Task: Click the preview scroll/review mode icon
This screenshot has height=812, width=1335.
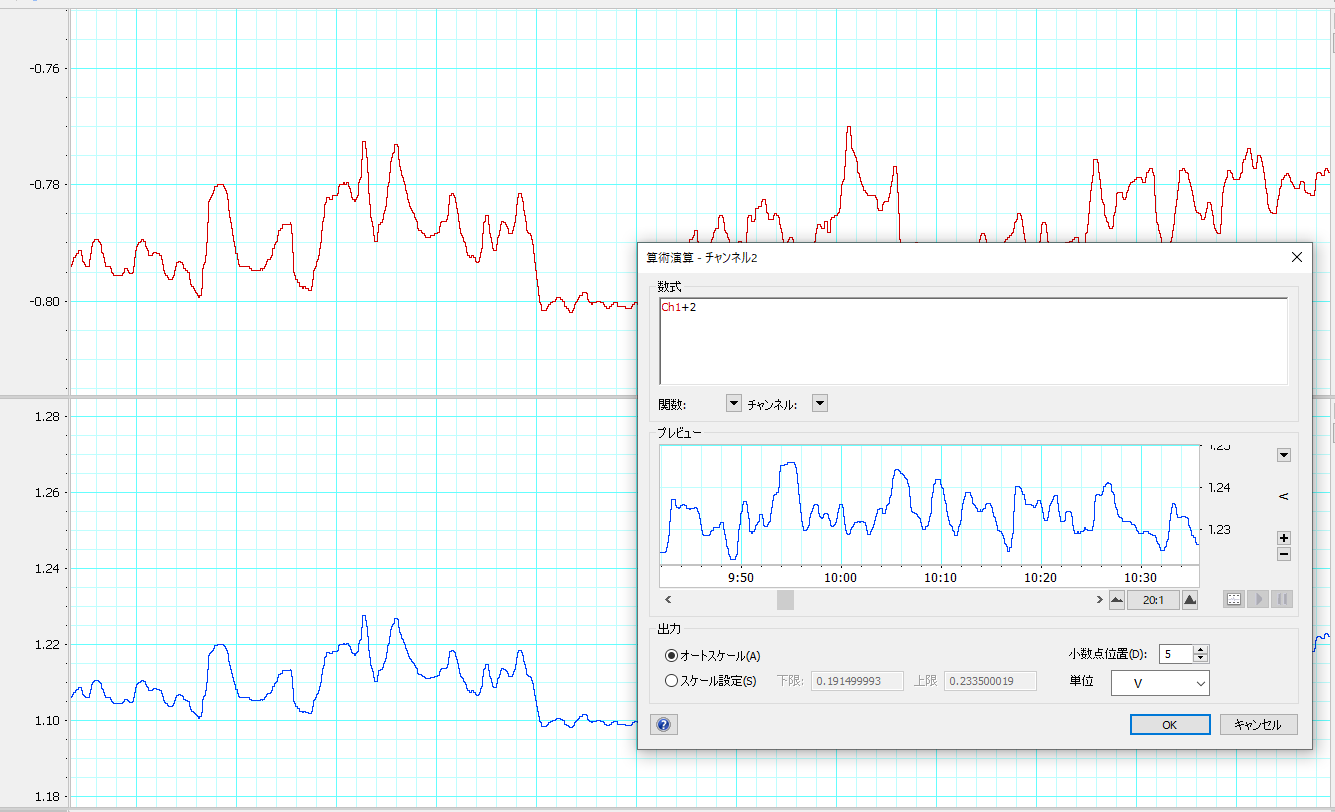Action: coord(1234,599)
